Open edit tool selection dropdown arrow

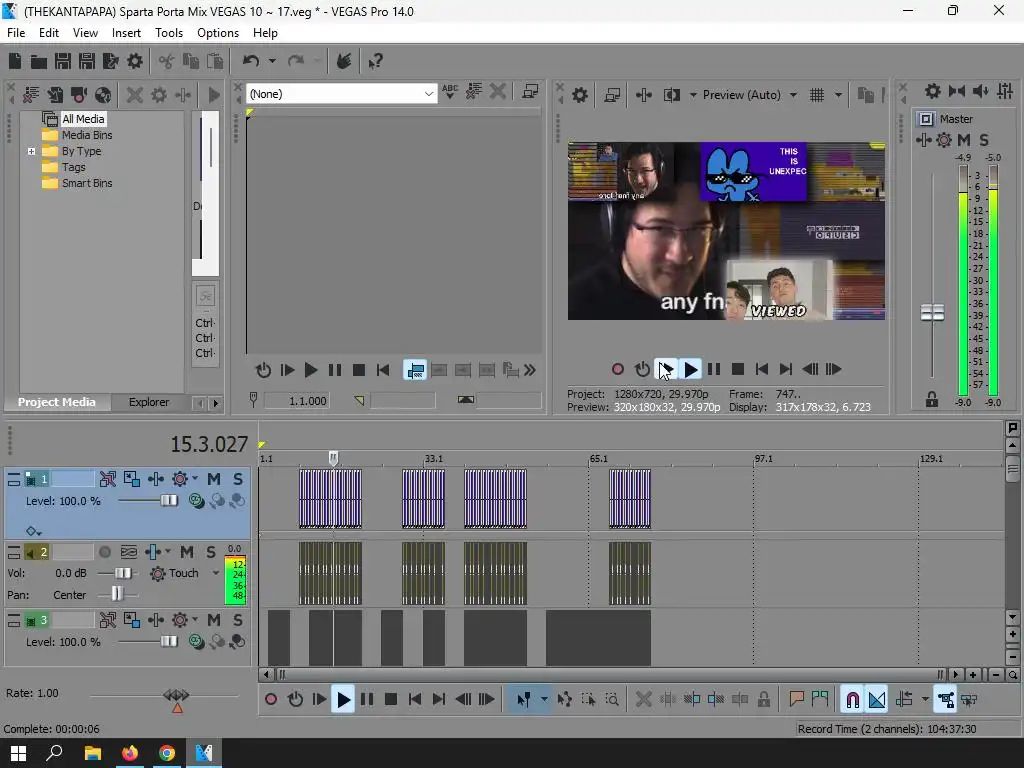(x=543, y=699)
